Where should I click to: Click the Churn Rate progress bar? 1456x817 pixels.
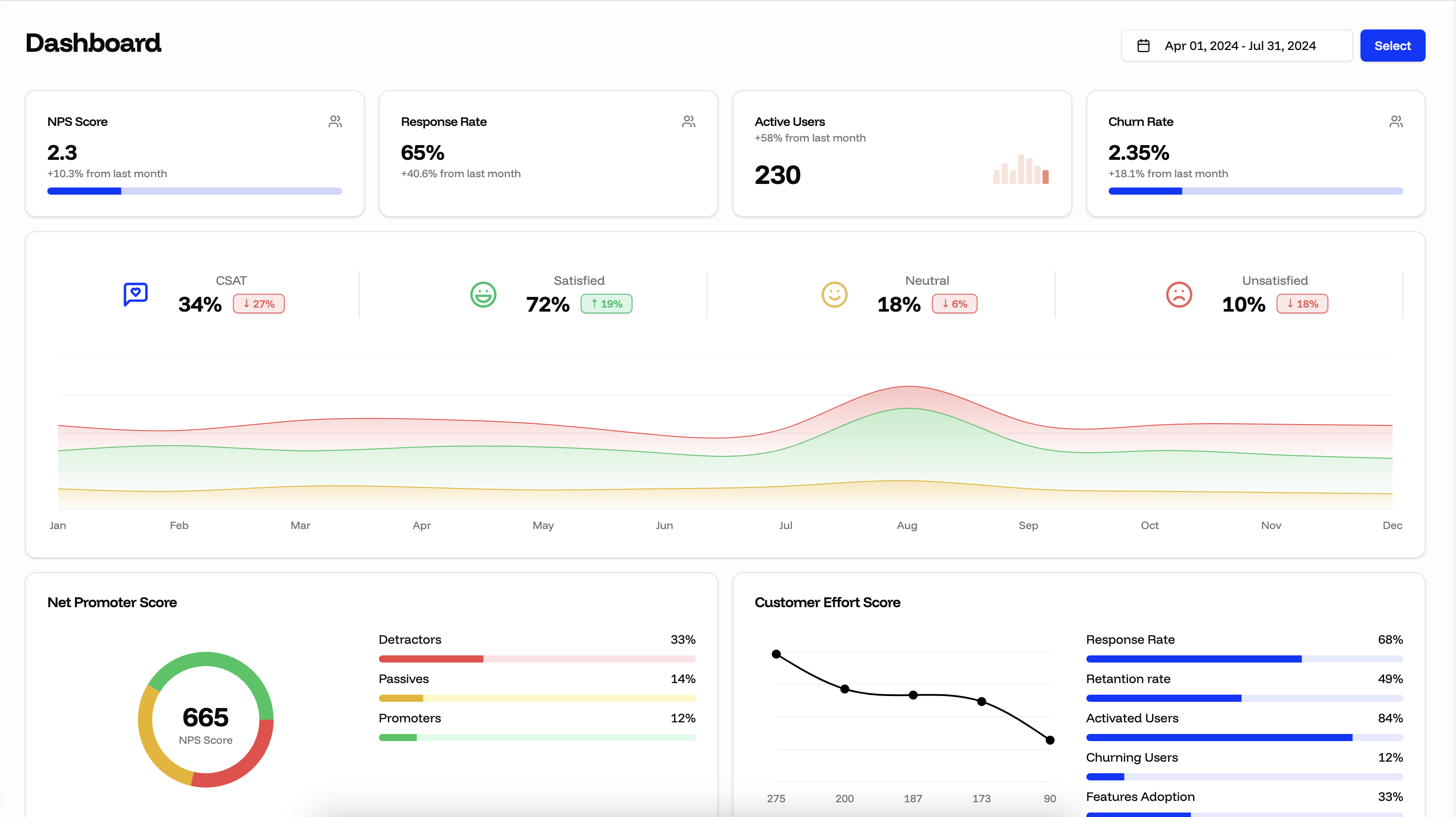[1255, 191]
